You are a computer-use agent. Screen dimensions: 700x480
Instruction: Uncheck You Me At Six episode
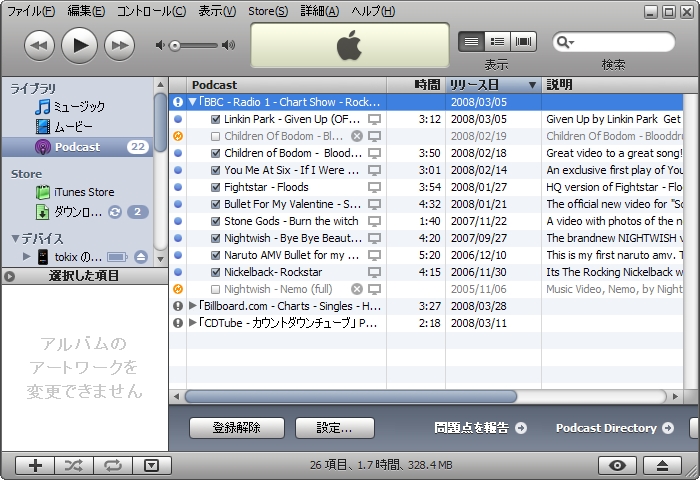click(x=216, y=170)
